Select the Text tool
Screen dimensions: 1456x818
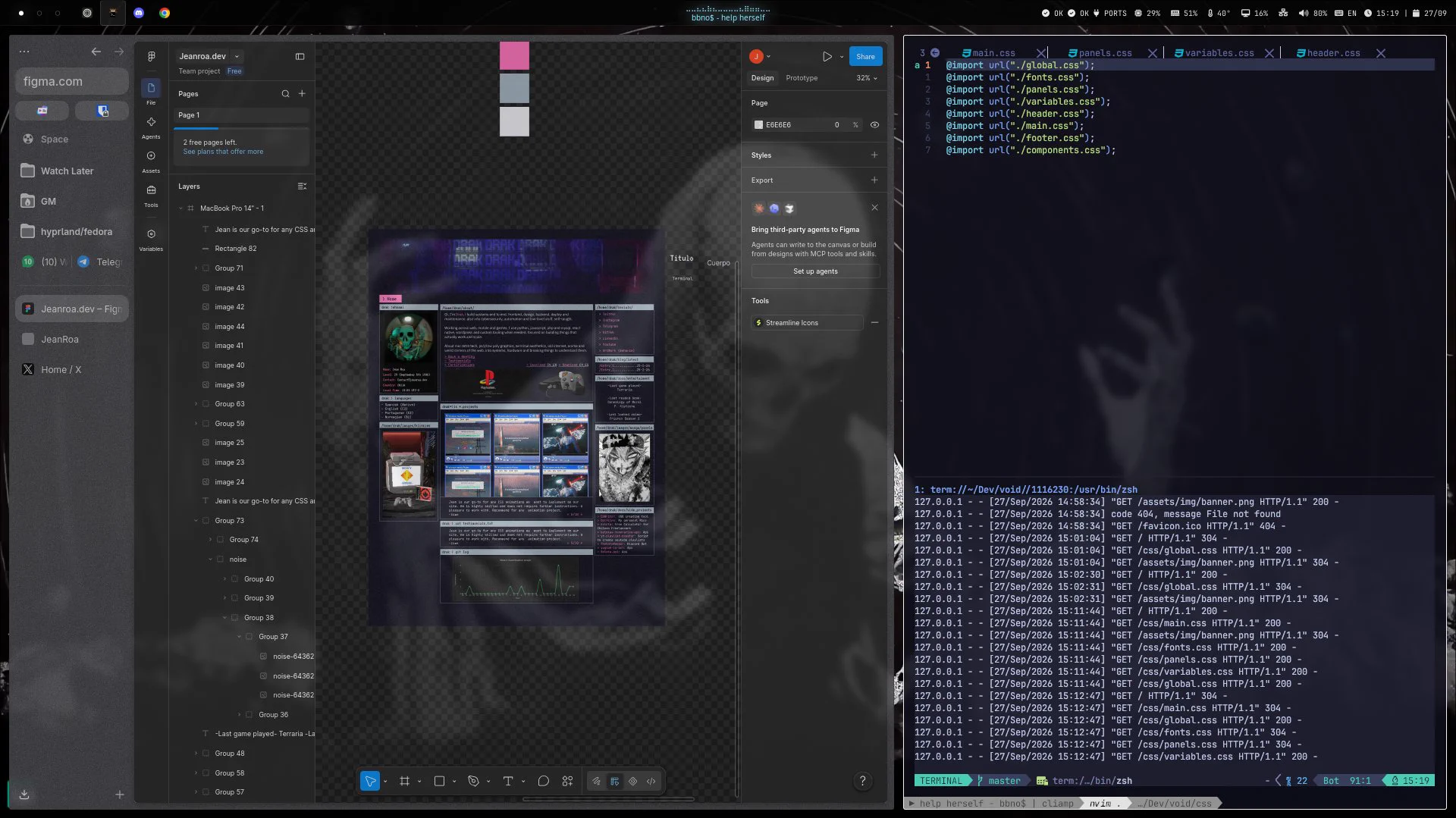[x=508, y=781]
